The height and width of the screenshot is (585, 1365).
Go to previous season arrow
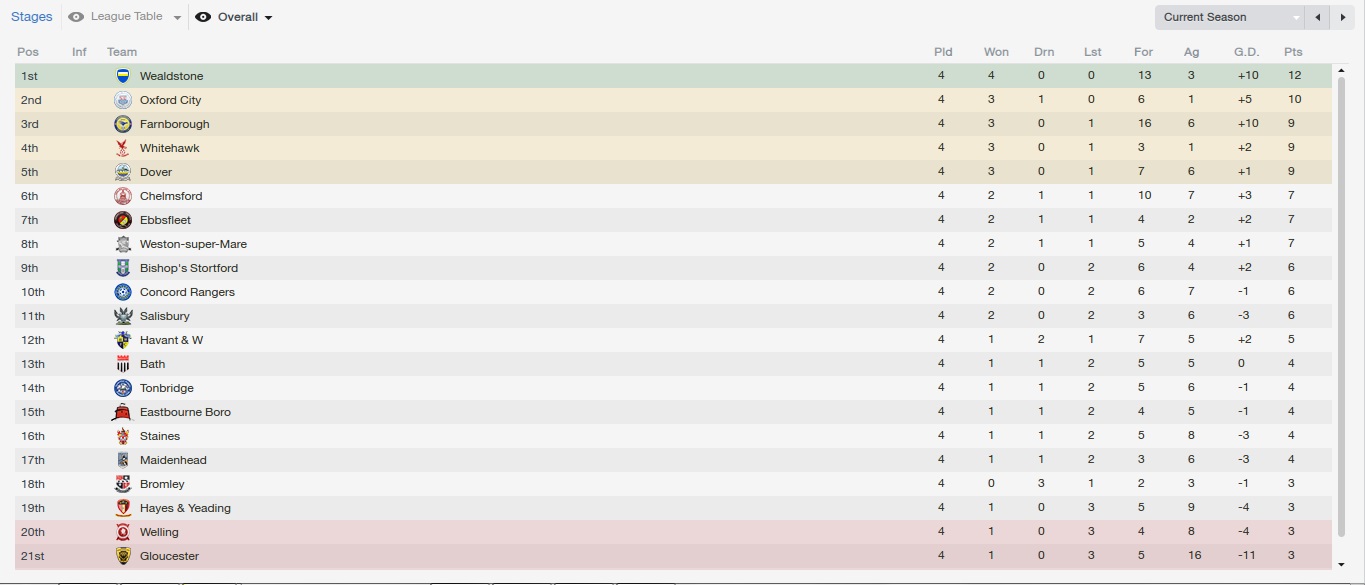[1319, 17]
